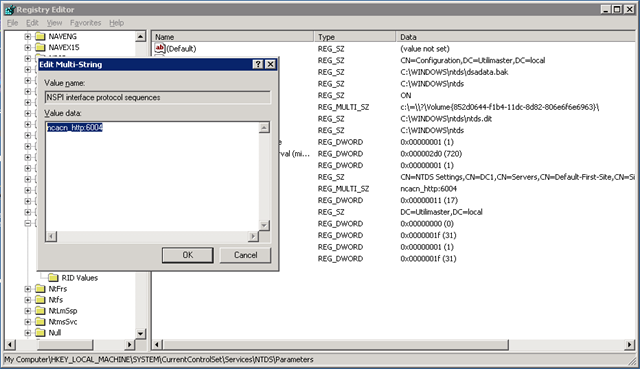640x369 pixels.
Task: Click the '0x00000011 (17)' data cell
Action: [x=429, y=200]
